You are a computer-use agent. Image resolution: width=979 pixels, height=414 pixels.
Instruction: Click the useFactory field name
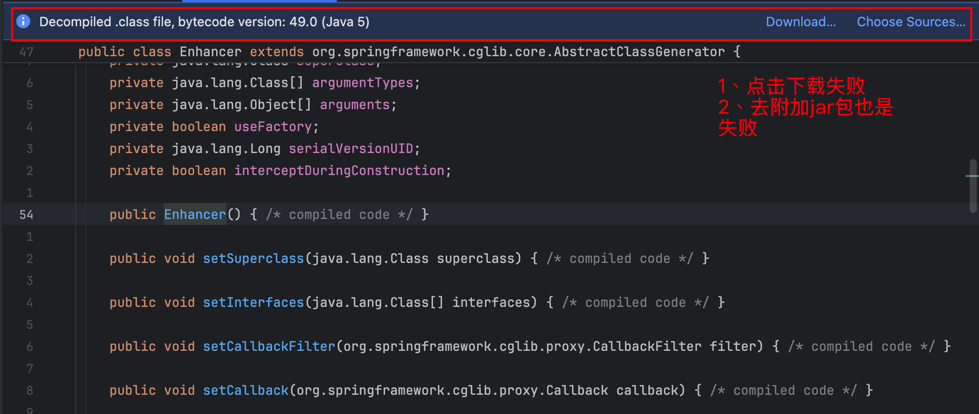click(276, 127)
